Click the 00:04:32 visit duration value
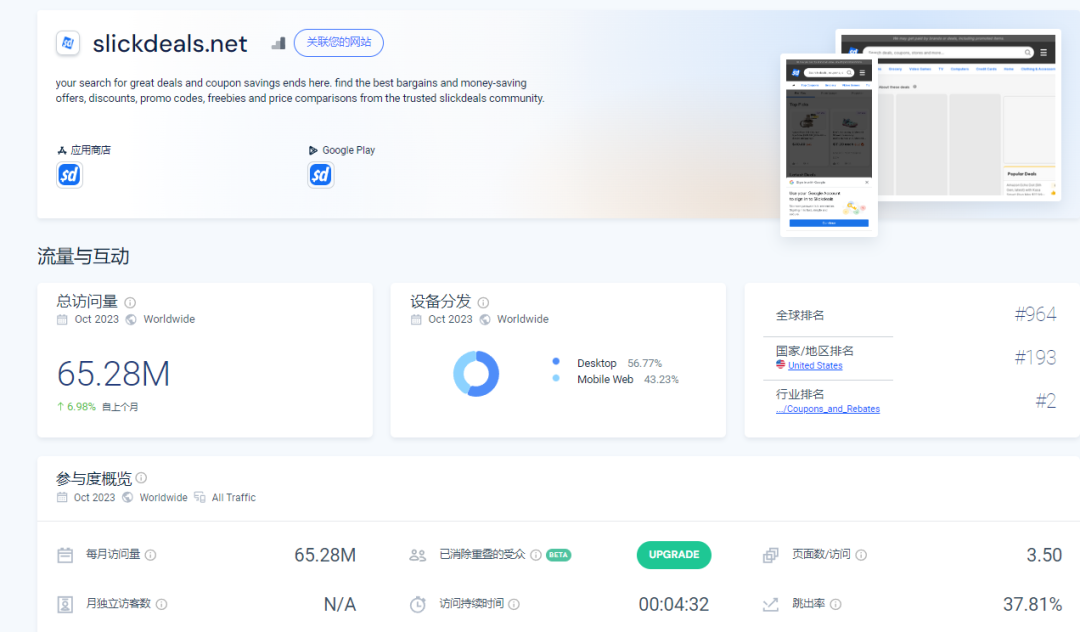Screen dimensions: 1080x632 pos(674,604)
